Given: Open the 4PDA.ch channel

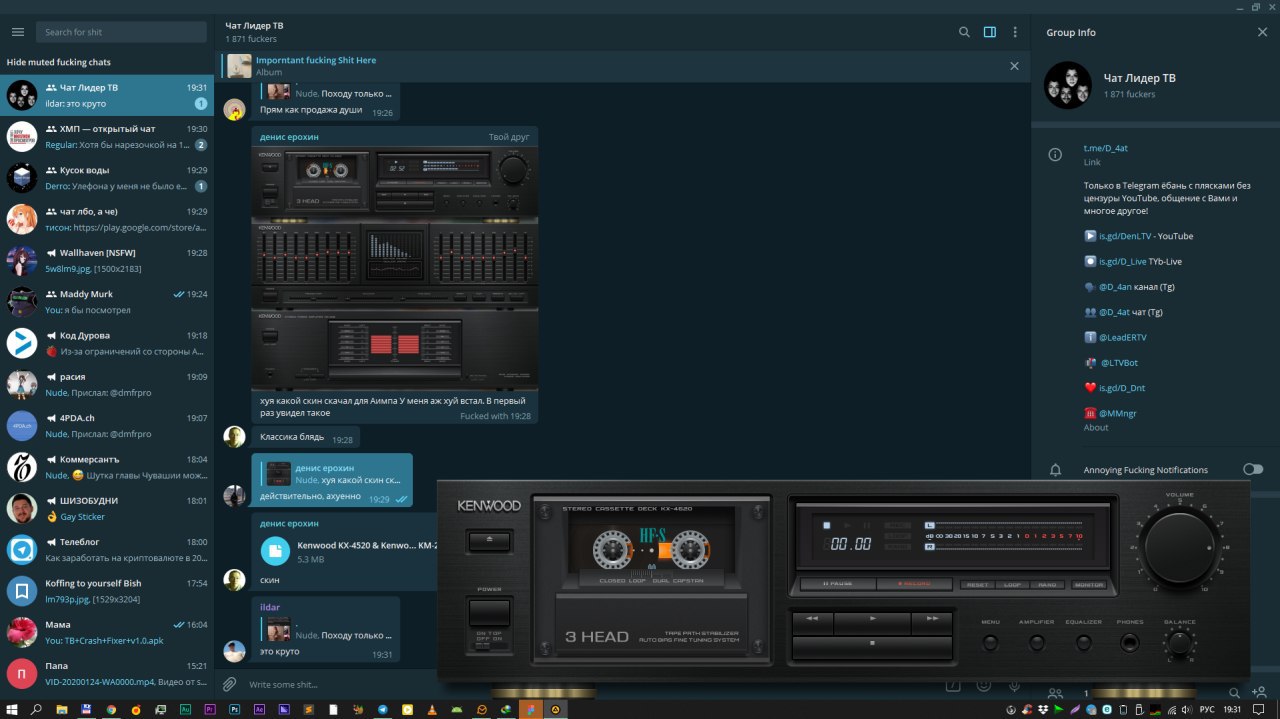Looking at the screenshot, I should point(107,426).
